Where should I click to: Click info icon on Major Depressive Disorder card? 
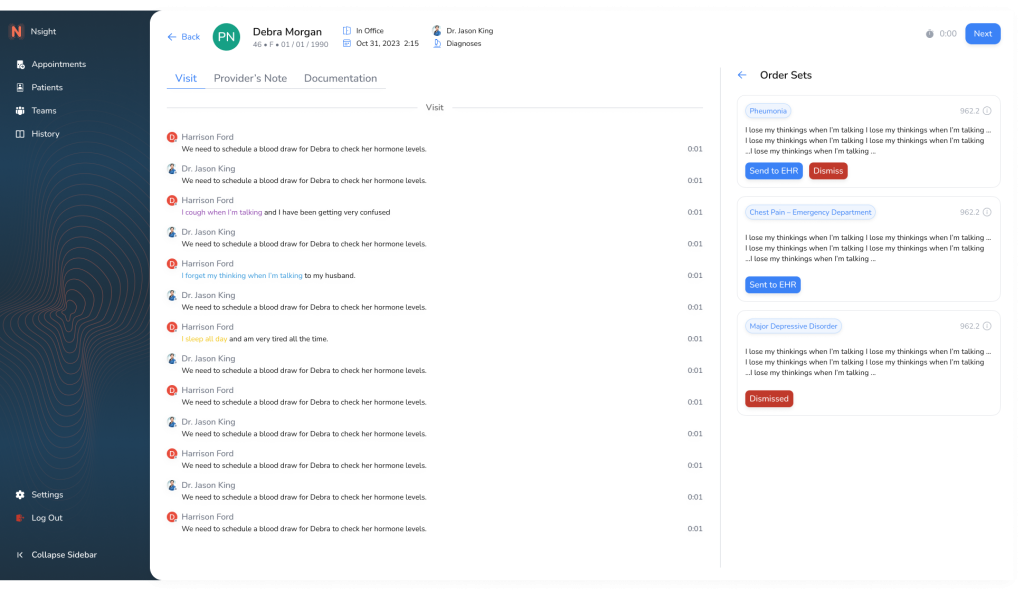(x=987, y=326)
